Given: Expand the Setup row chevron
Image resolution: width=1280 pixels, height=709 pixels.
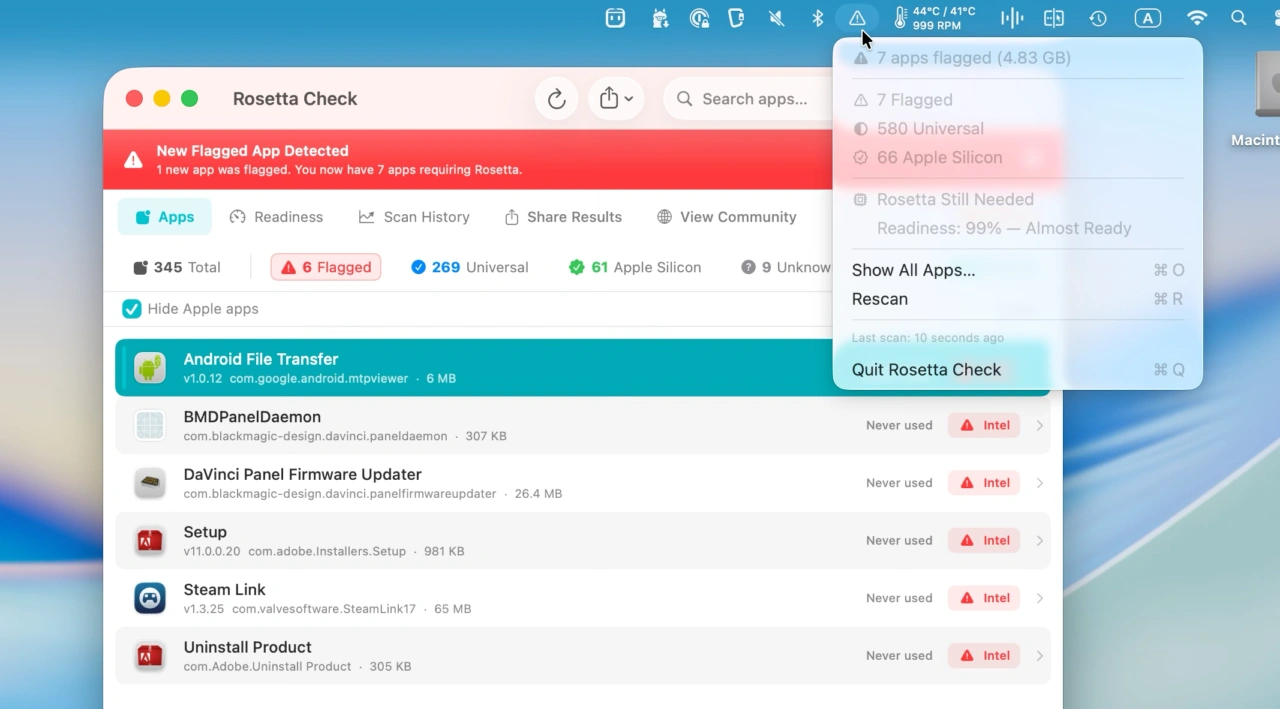Looking at the screenshot, I should pos(1040,540).
